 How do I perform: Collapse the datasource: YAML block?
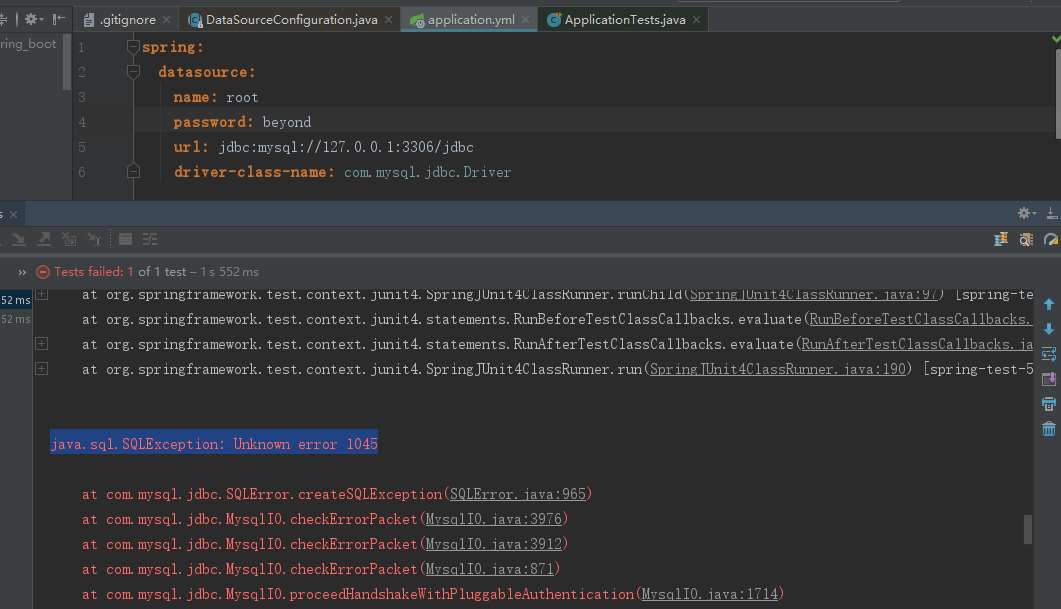tap(133, 72)
